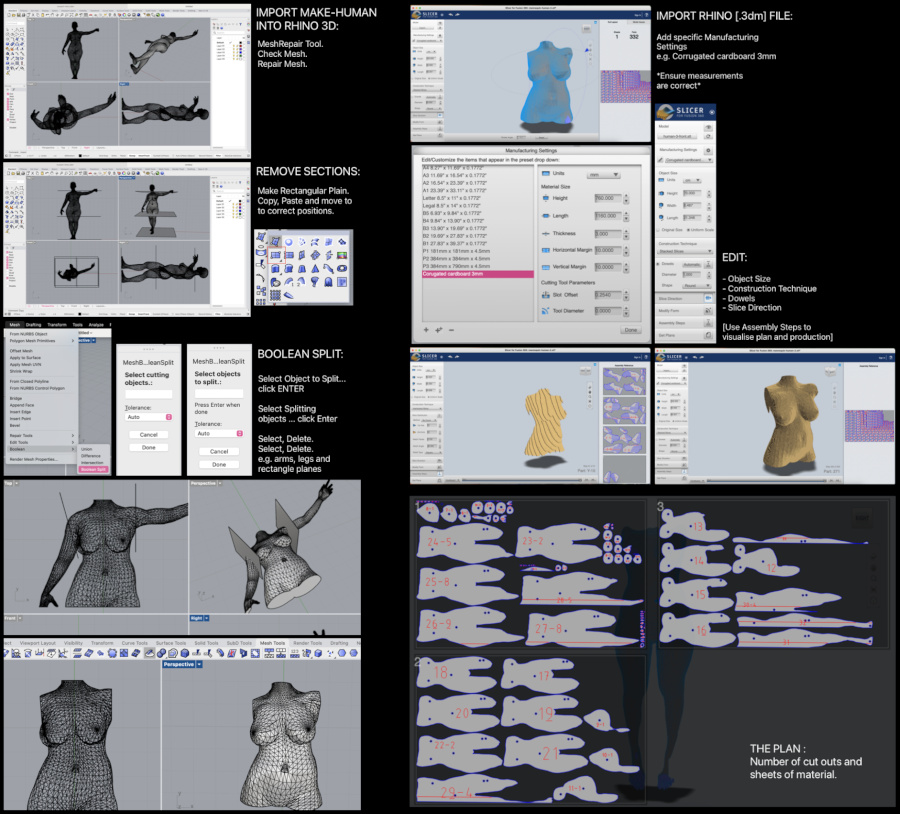Open the Units dropdown in Manufacturing Settings
The width and height of the screenshot is (900, 814).
point(603,174)
